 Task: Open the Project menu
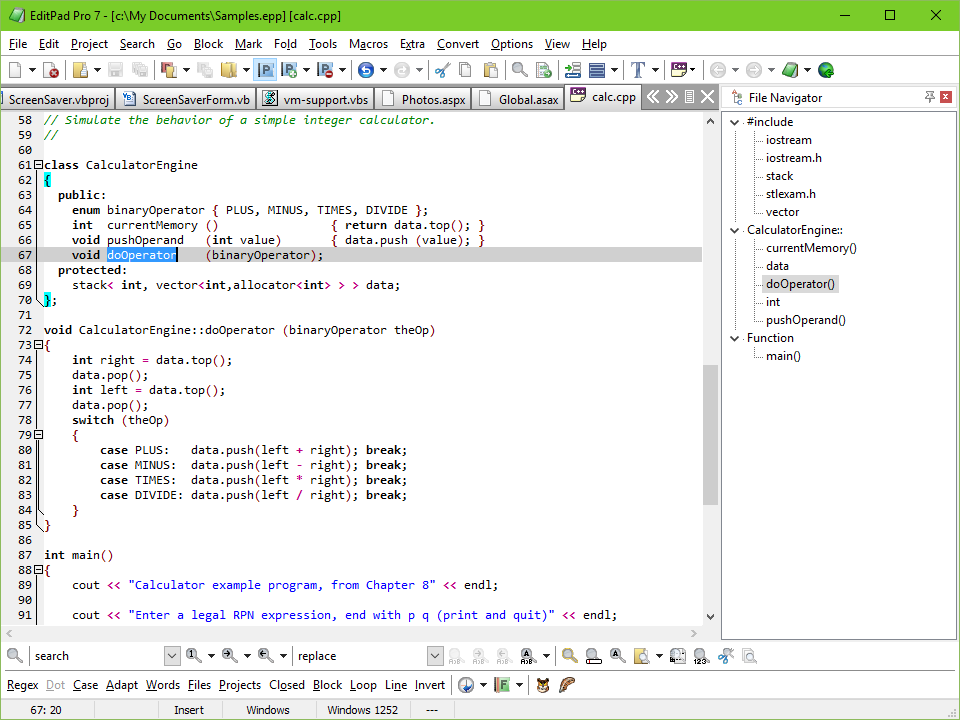point(89,44)
